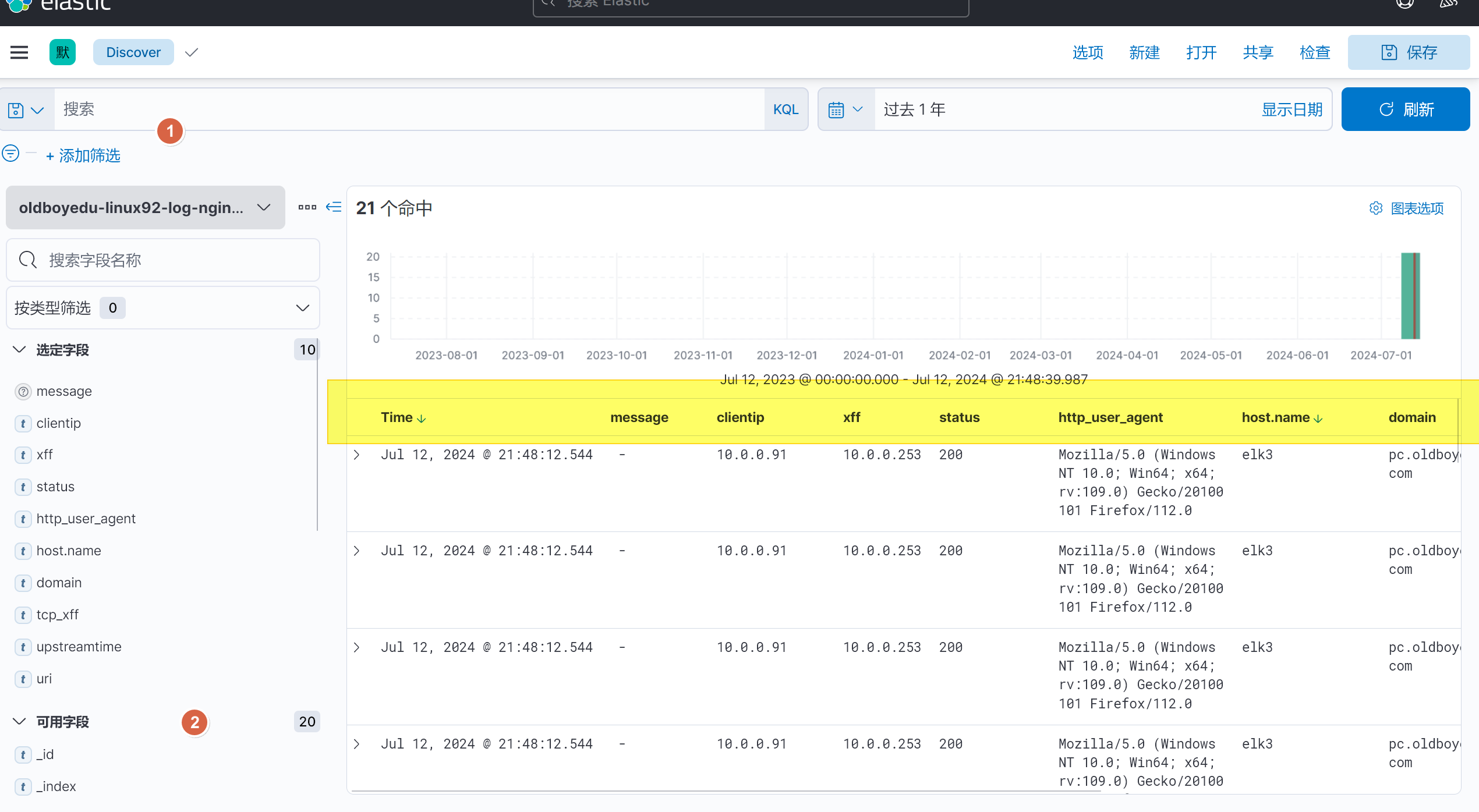The image size is (1479, 812).
Task: Click the chart options gear icon
Action: [1375, 208]
